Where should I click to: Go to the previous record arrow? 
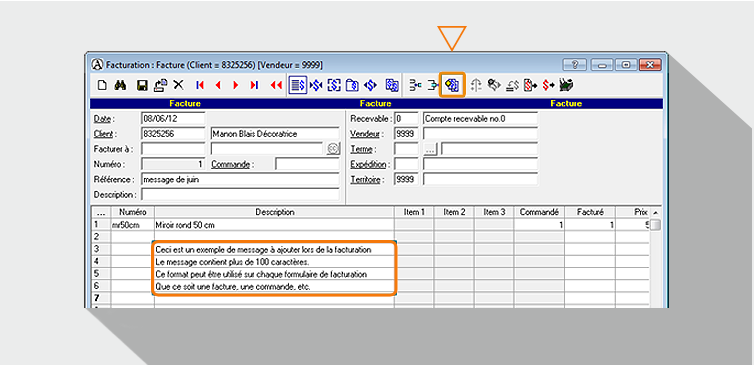coord(218,86)
